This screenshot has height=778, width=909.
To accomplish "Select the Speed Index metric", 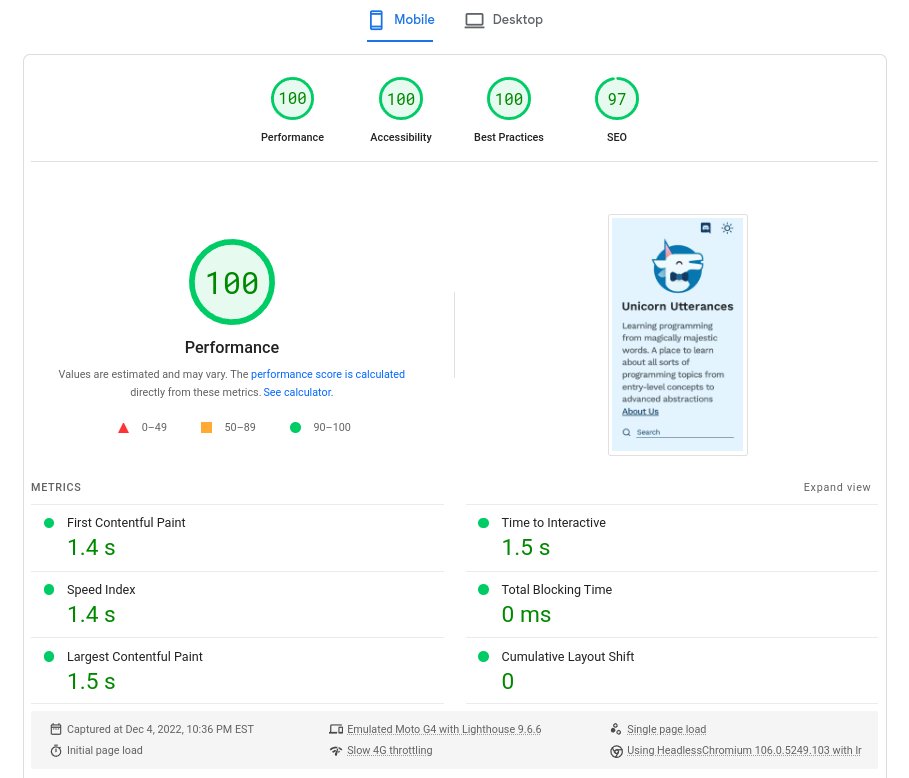I will point(238,604).
